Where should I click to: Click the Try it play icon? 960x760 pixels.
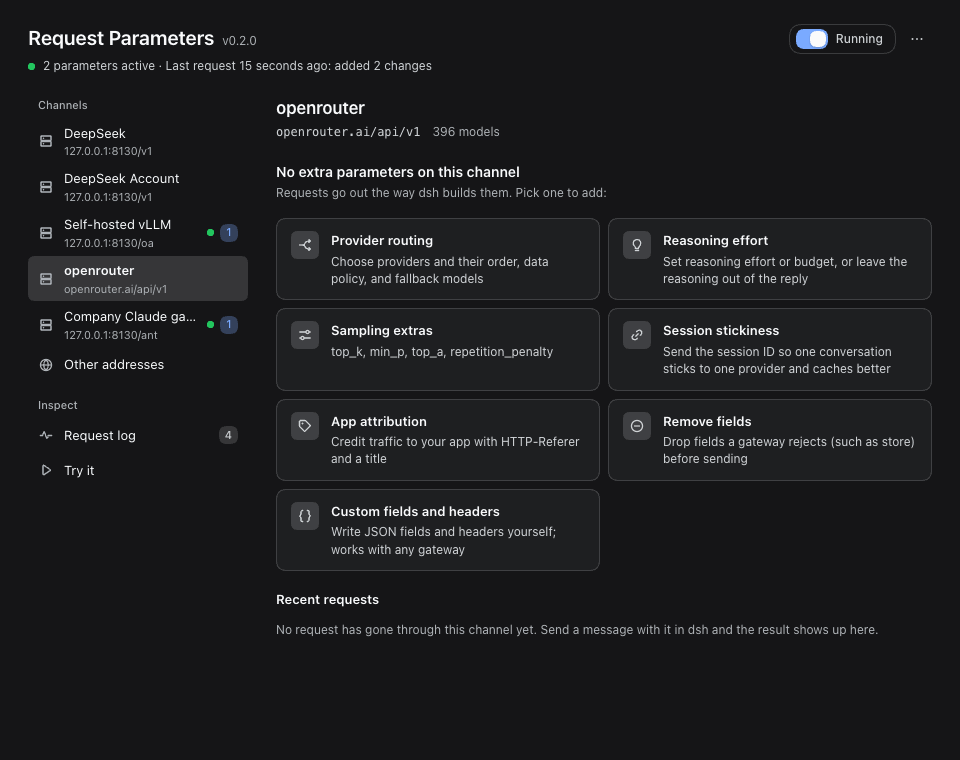tap(46, 470)
